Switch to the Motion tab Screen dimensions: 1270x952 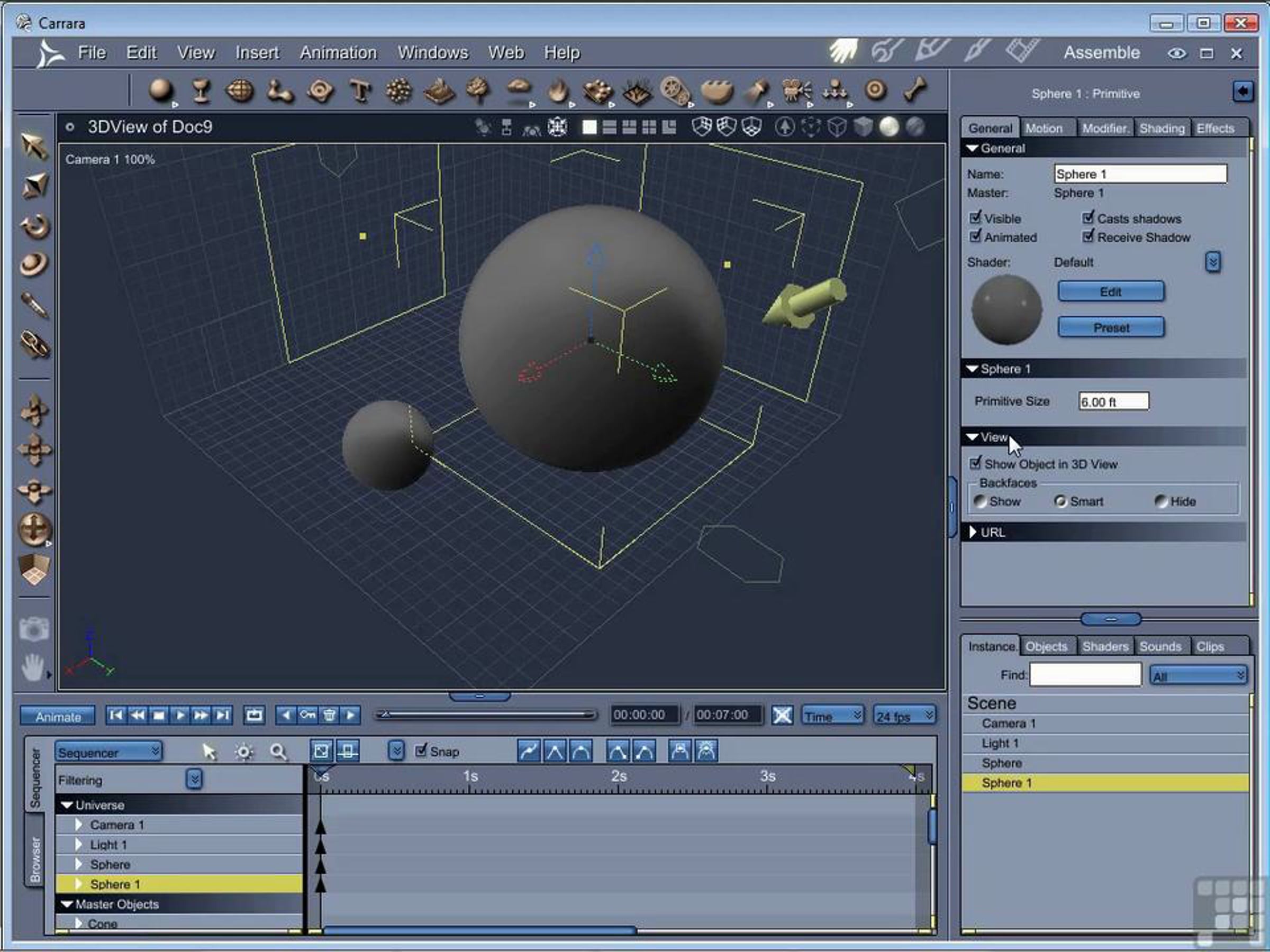click(x=1048, y=128)
